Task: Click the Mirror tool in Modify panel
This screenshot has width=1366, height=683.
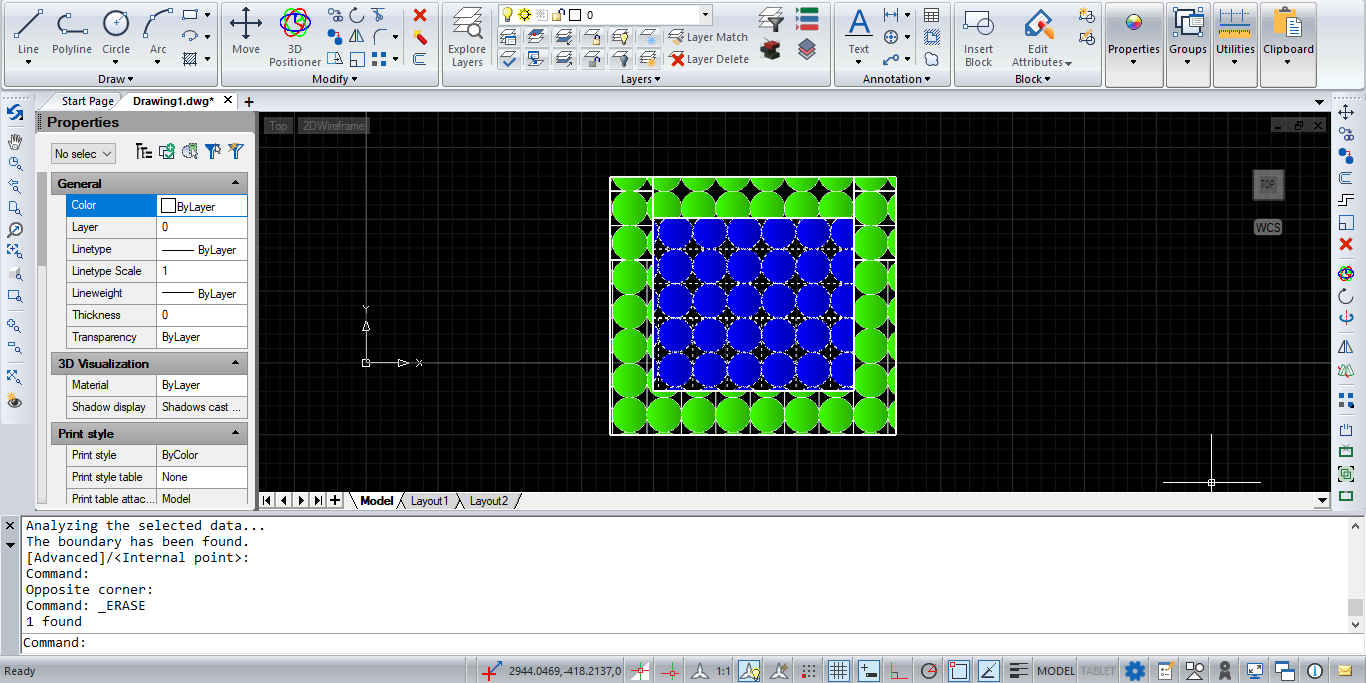Action: point(357,37)
